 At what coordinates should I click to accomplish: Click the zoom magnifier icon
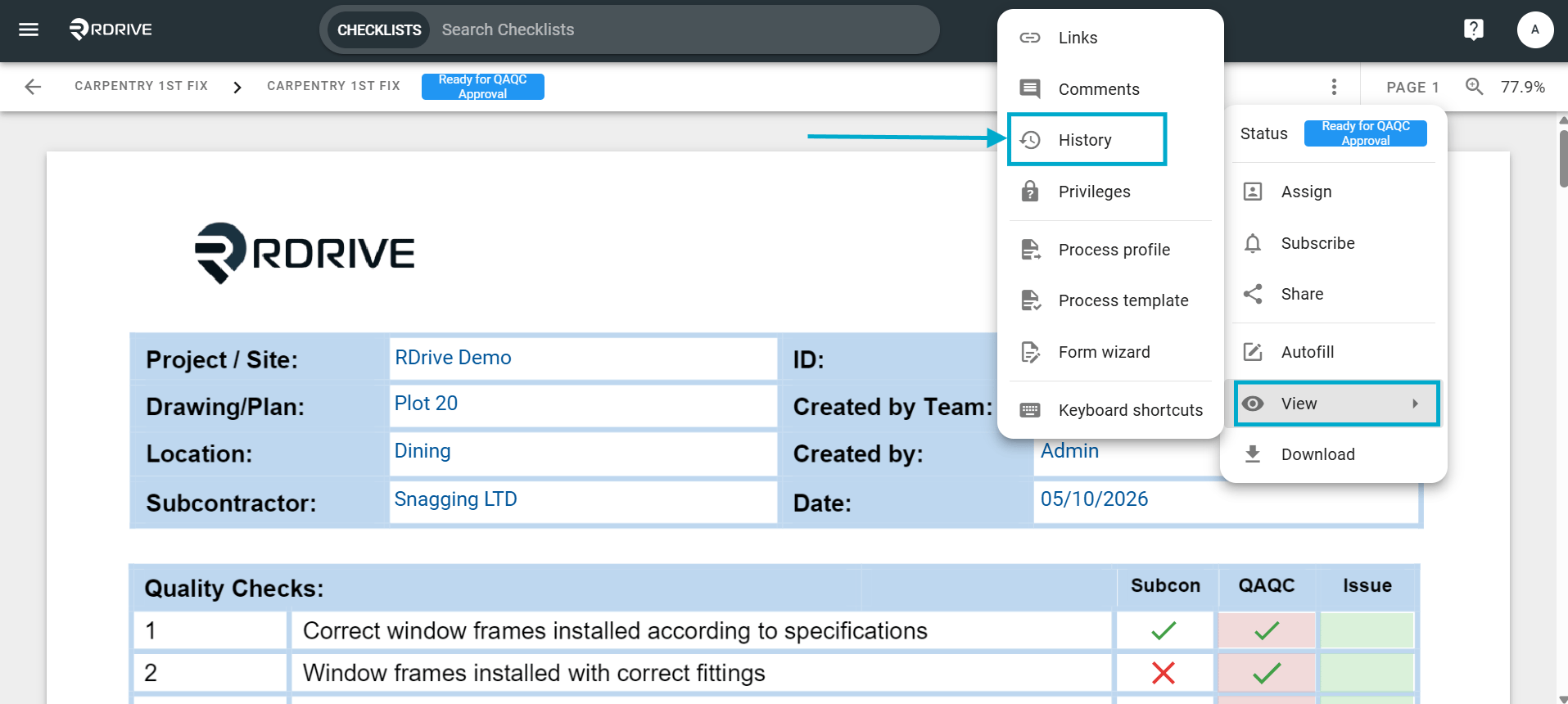pos(1475,86)
